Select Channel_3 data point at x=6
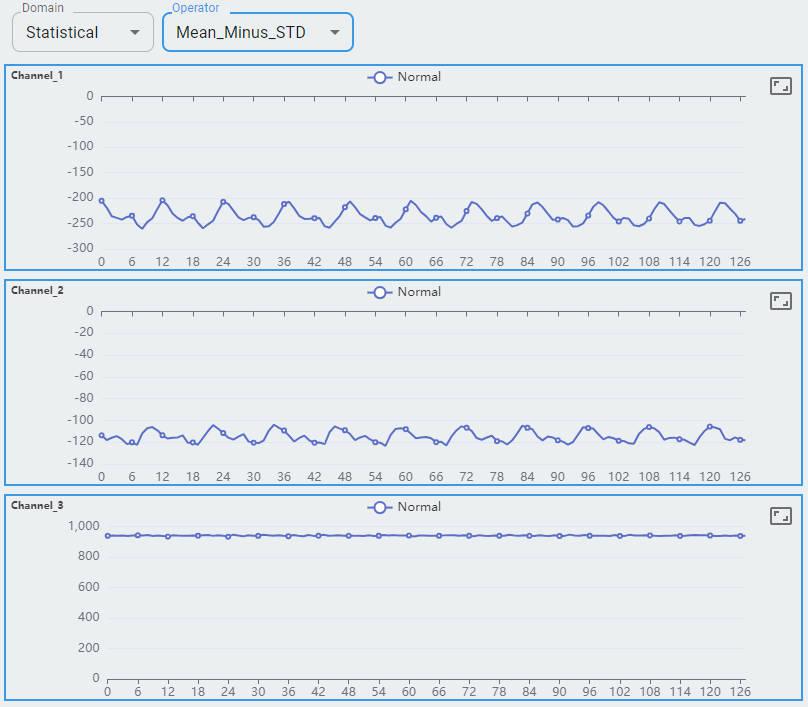This screenshot has width=808, height=707. [x=138, y=535]
